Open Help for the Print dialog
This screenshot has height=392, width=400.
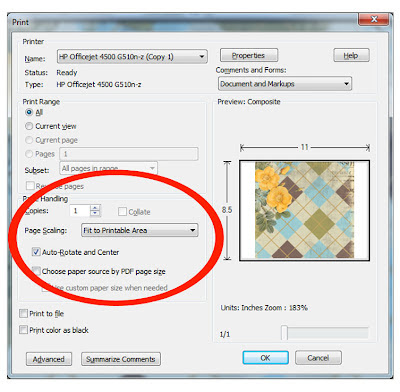coord(351,55)
